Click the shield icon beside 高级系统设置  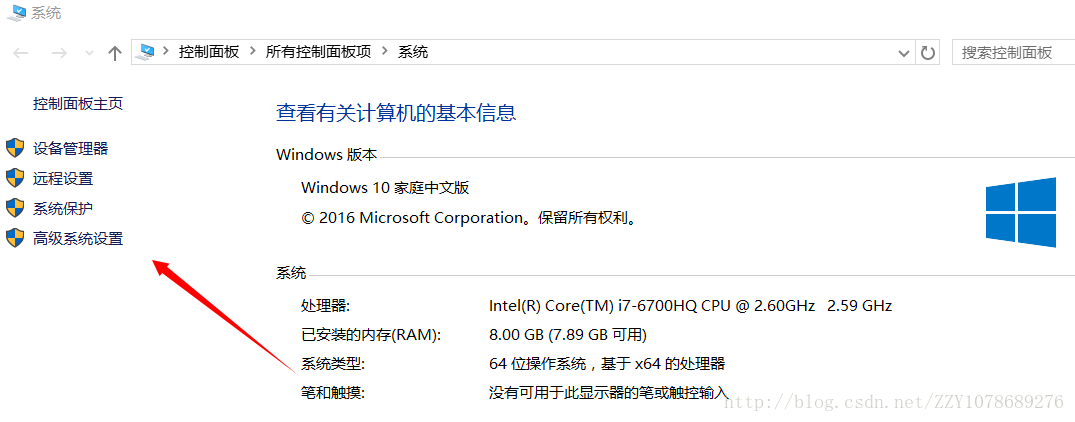(x=14, y=238)
